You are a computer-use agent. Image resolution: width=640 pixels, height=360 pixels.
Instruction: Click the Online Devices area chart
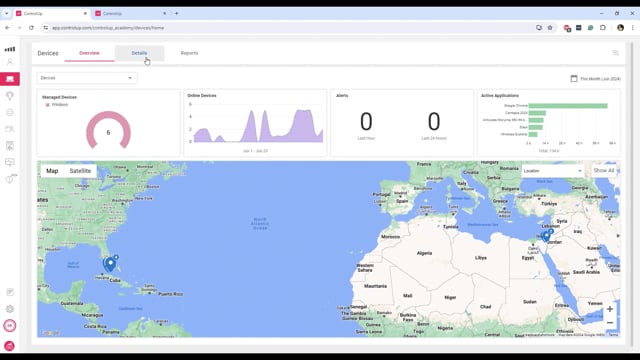pyautogui.click(x=258, y=126)
